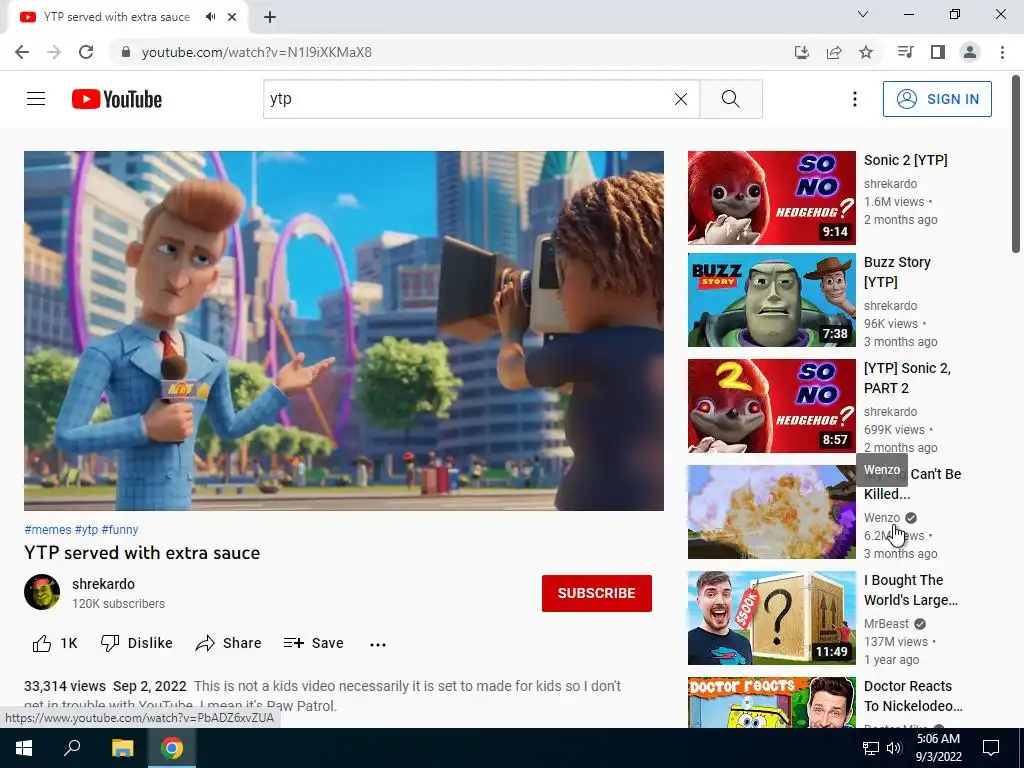Click the magnifier search button
This screenshot has height=768, width=1024.
pyautogui.click(x=731, y=99)
